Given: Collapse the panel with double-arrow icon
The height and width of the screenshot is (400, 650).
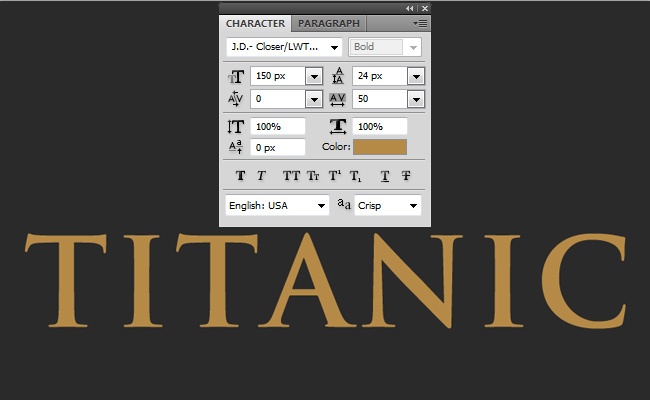Looking at the screenshot, I should [410, 8].
